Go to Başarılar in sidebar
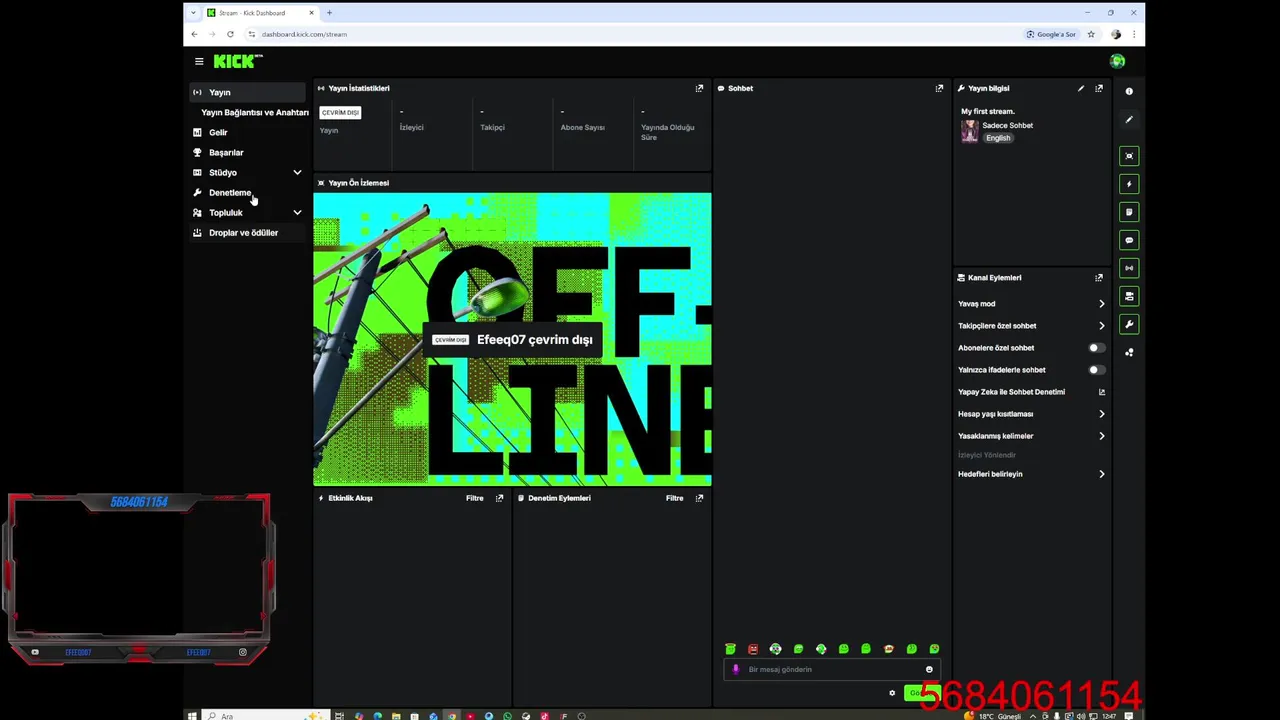Image resolution: width=1280 pixels, height=720 pixels. click(x=248, y=152)
